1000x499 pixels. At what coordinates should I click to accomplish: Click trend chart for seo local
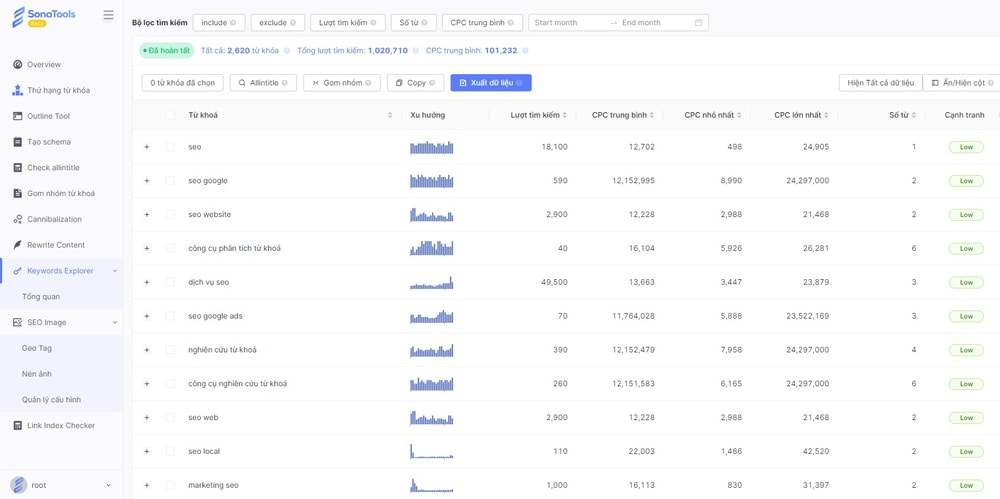432,451
